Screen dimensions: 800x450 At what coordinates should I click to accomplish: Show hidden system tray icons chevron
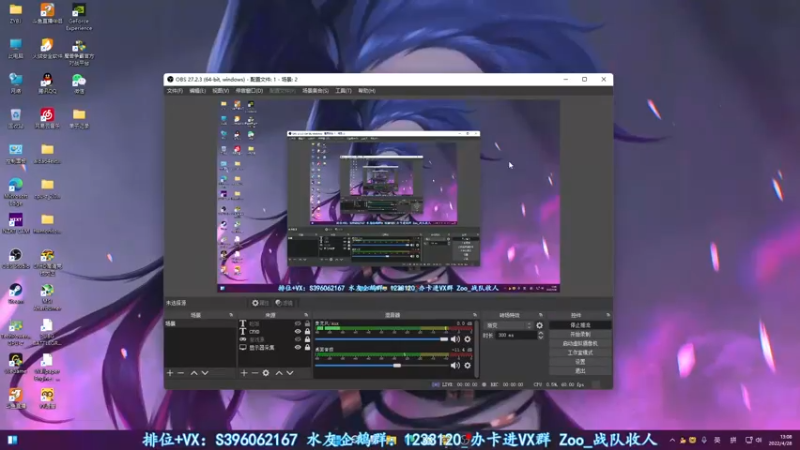672,440
